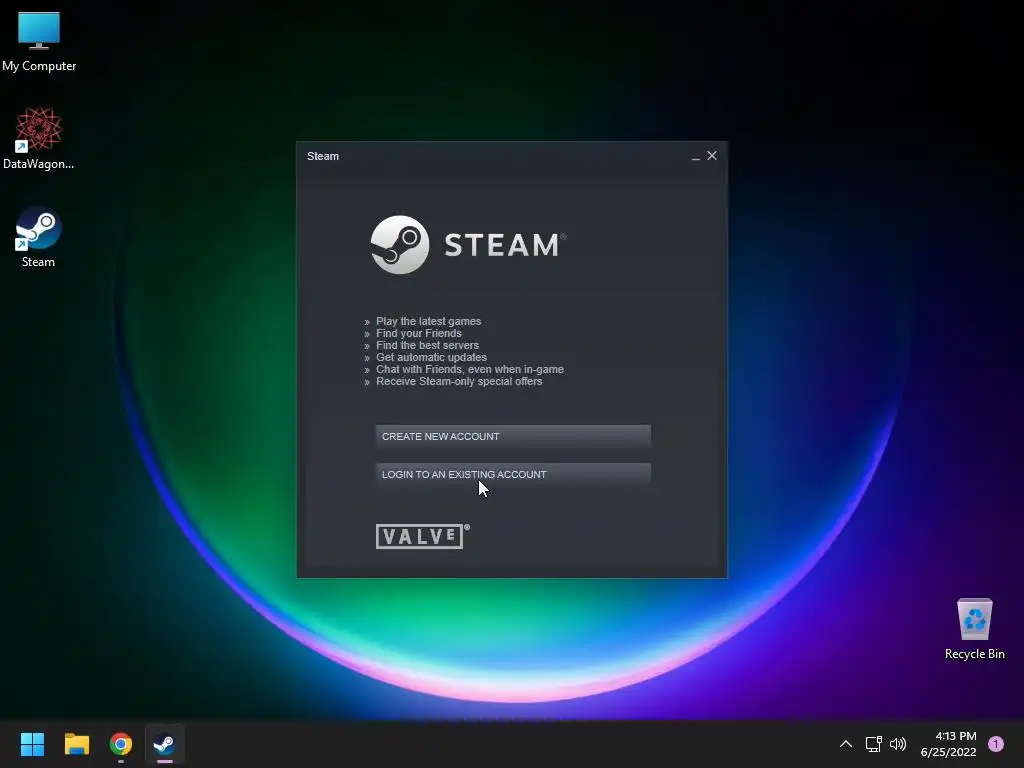
Task: Select the My Computer desktop icon
Action: tap(39, 42)
